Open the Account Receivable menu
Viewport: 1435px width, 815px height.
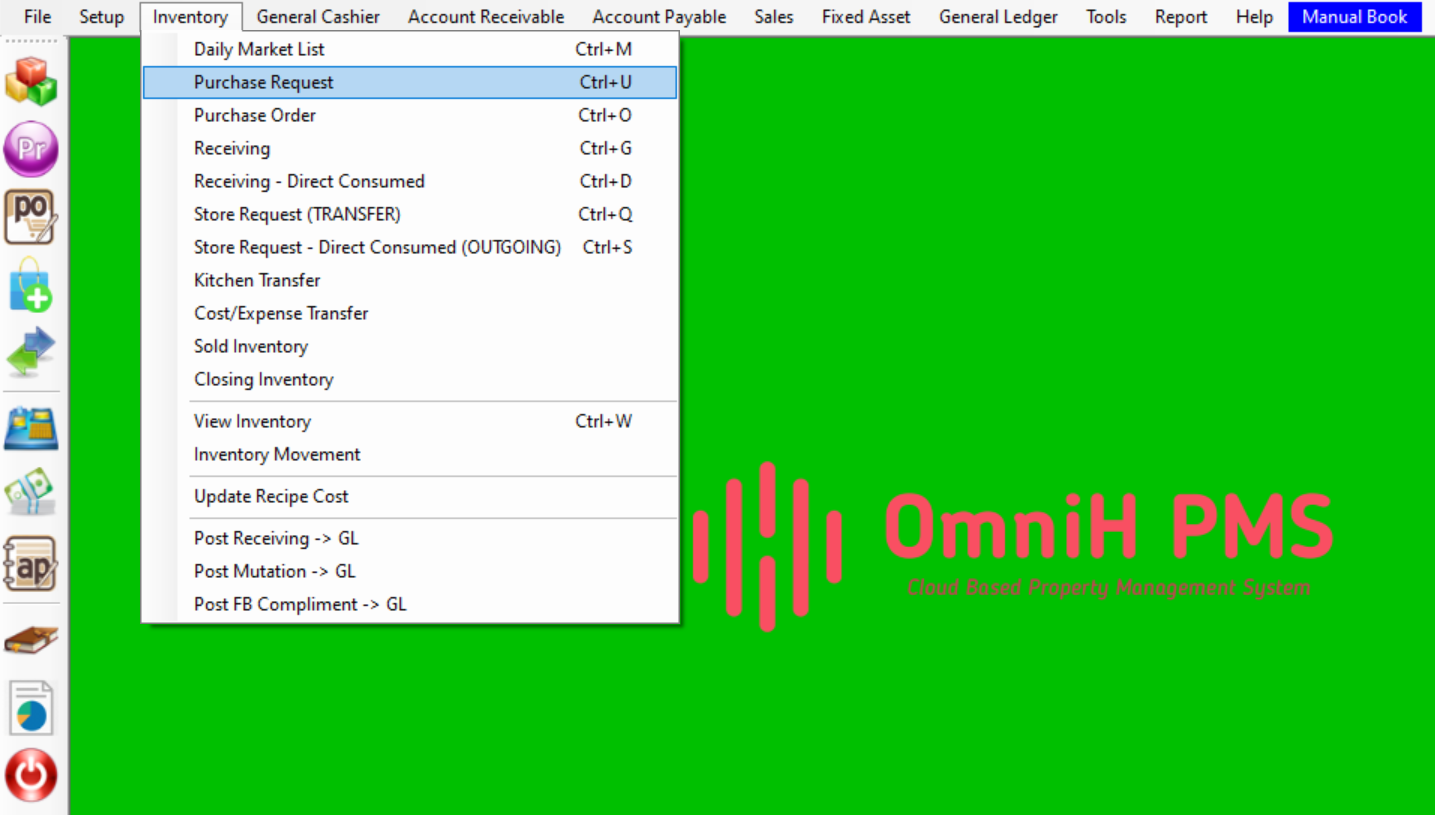(486, 17)
